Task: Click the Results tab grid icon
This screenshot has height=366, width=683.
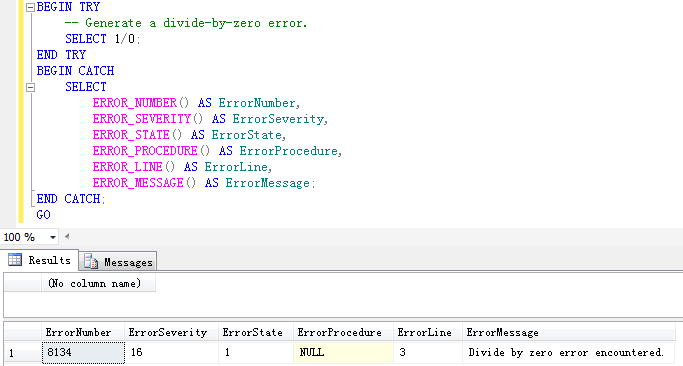Action: [15, 260]
